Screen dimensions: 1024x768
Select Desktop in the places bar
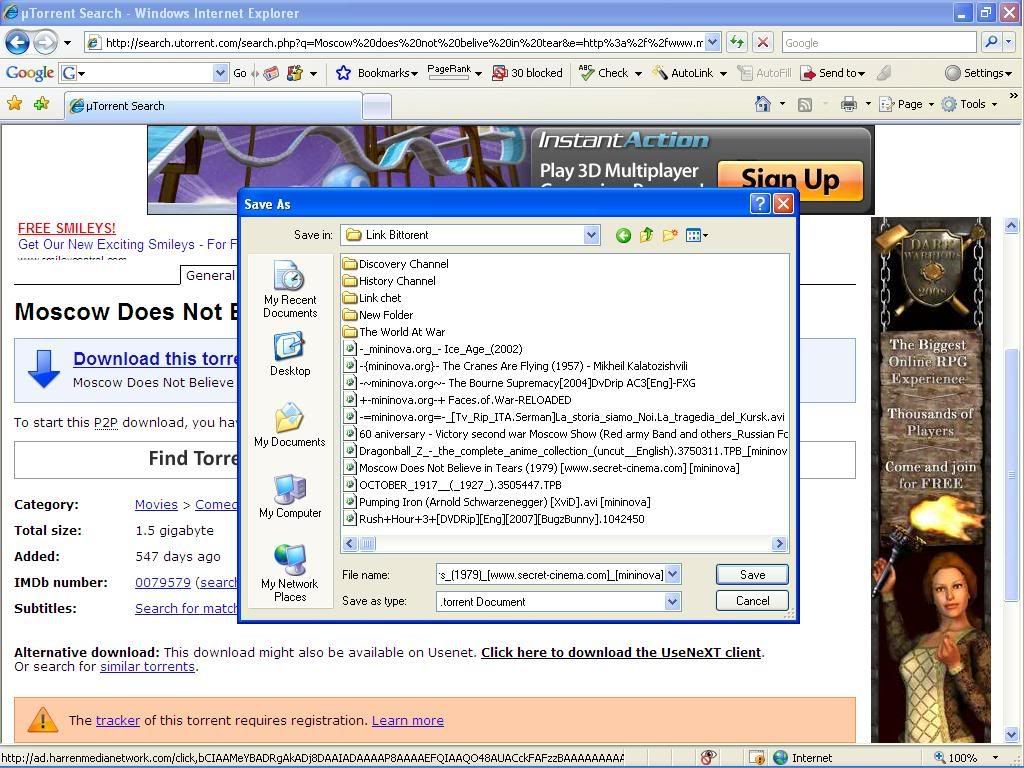pyautogui.click(x=290, y=355)
